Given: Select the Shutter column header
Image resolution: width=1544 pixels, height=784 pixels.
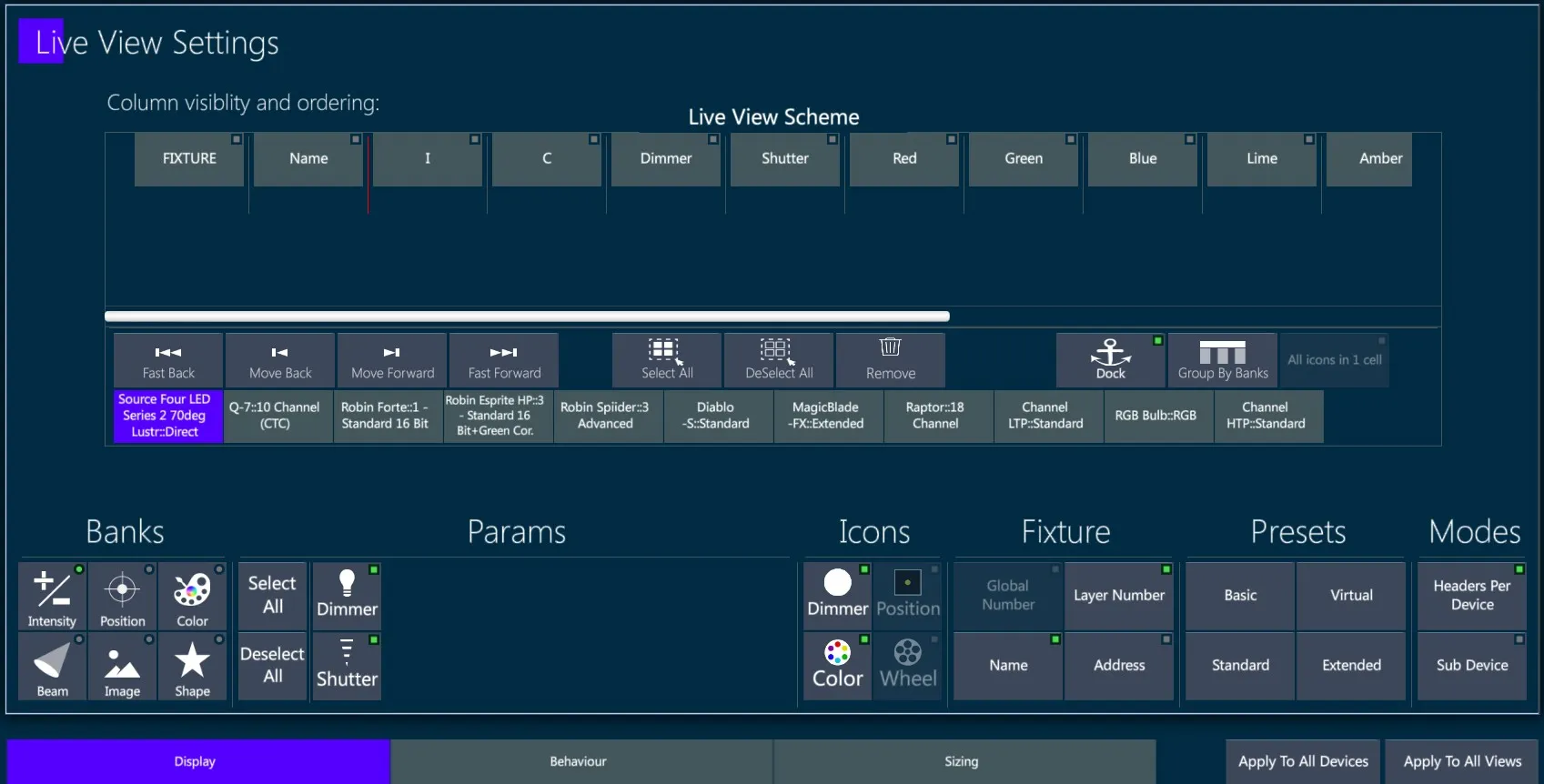Looking at the screenshot, I should click(785, 159).
